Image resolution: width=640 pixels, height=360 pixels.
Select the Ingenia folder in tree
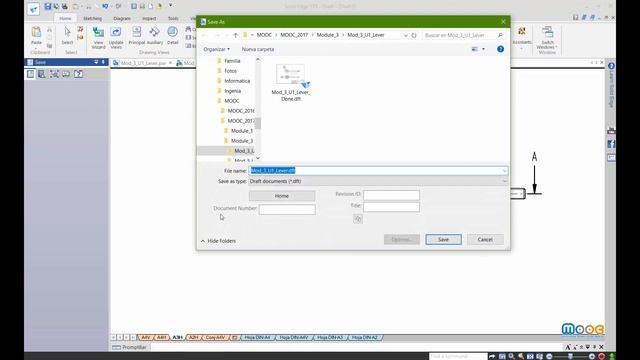tap(232, 91)
